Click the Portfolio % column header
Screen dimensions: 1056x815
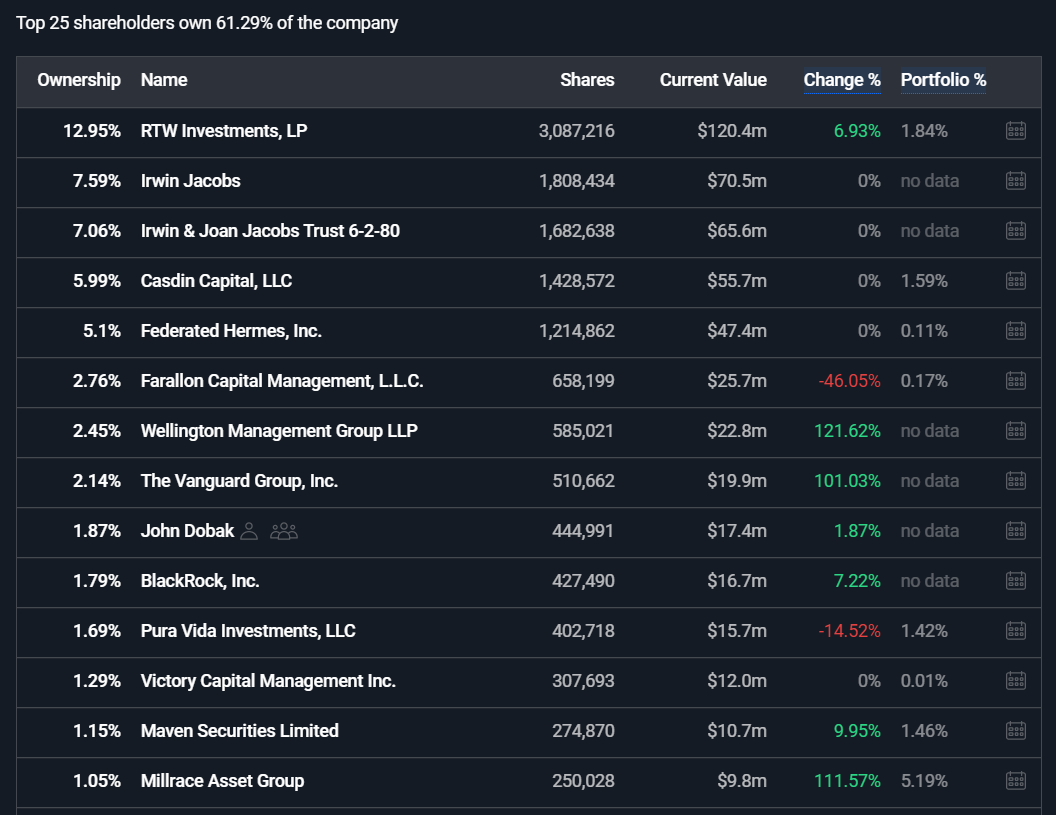tap(943, 80)
